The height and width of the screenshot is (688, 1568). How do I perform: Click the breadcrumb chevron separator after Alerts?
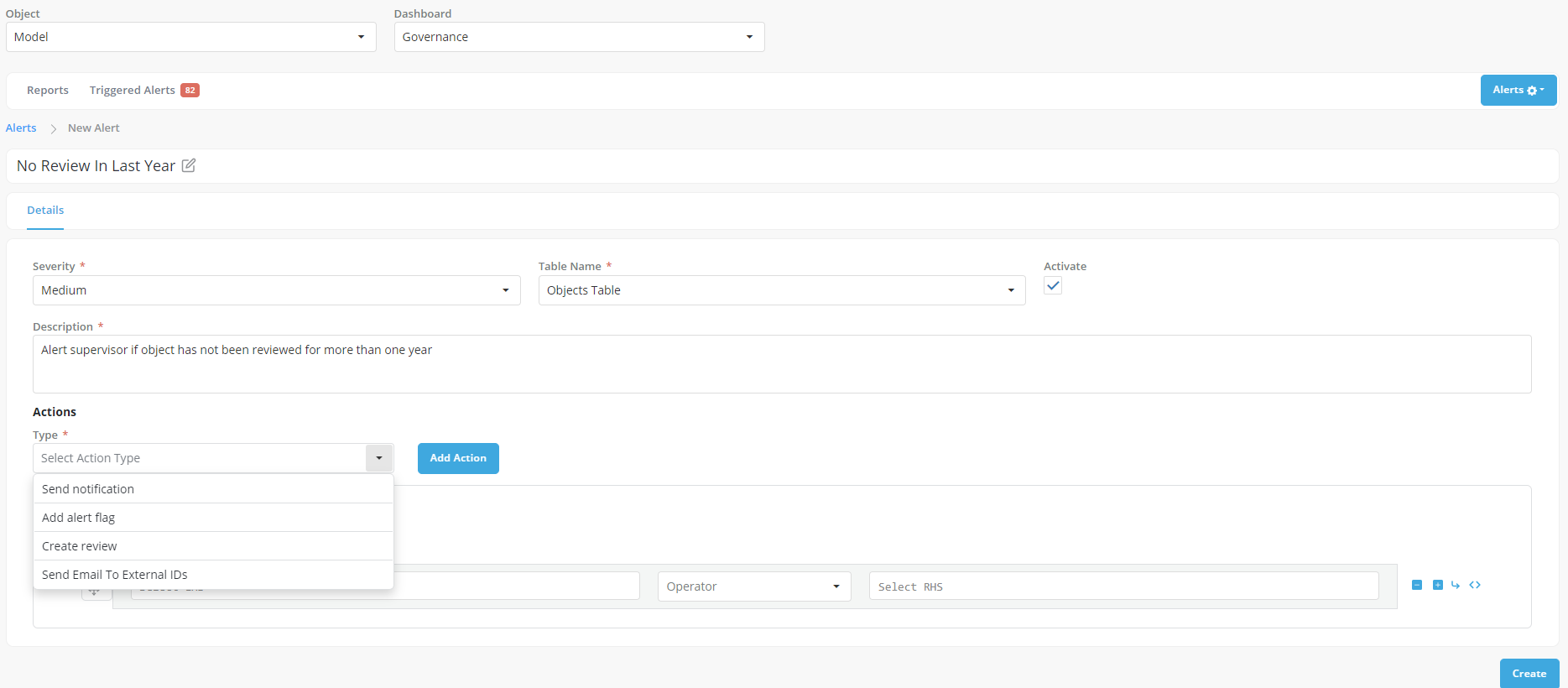[x=53, y=128]
